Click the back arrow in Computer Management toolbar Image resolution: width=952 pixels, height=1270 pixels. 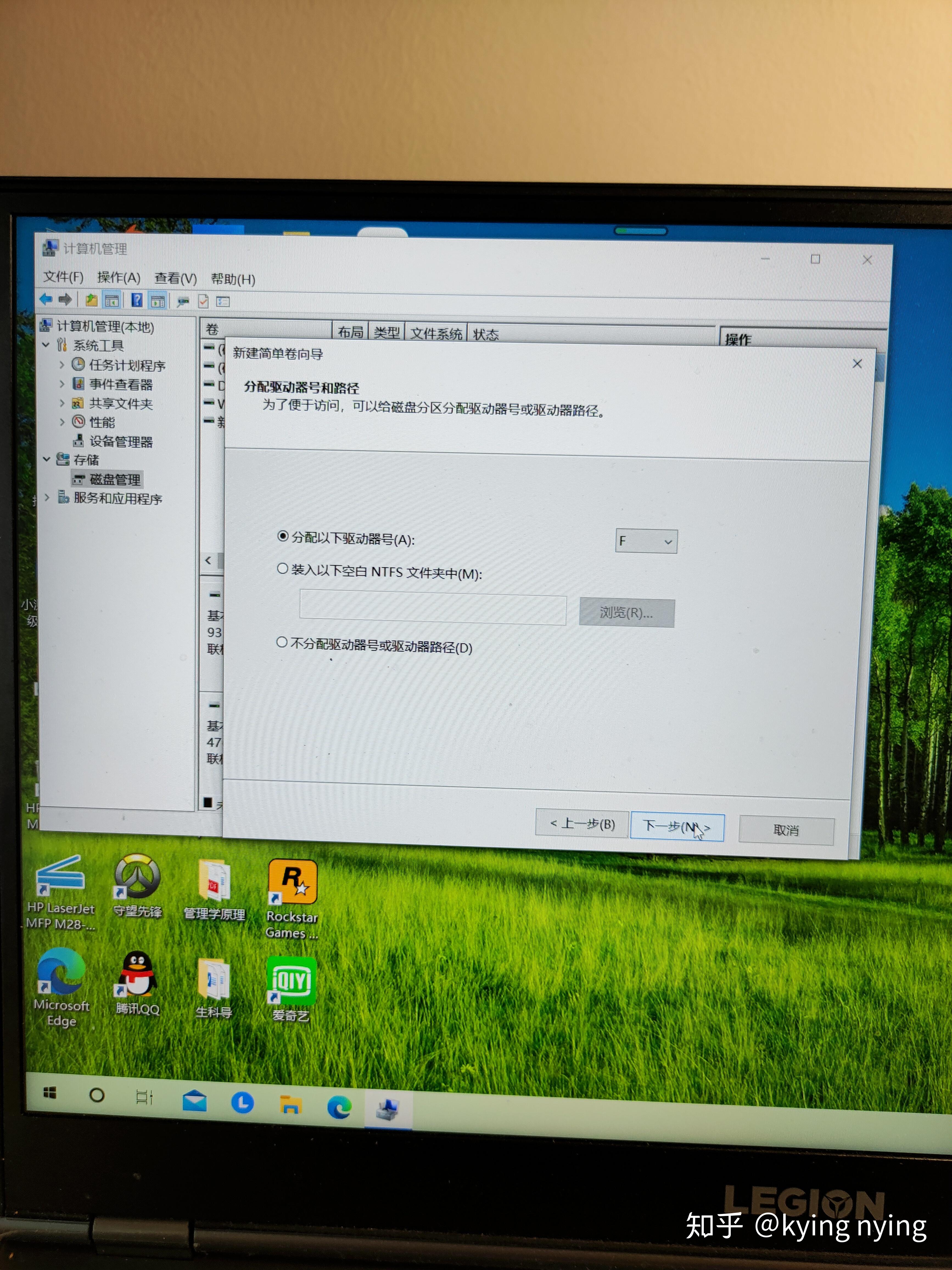[46, 299]
